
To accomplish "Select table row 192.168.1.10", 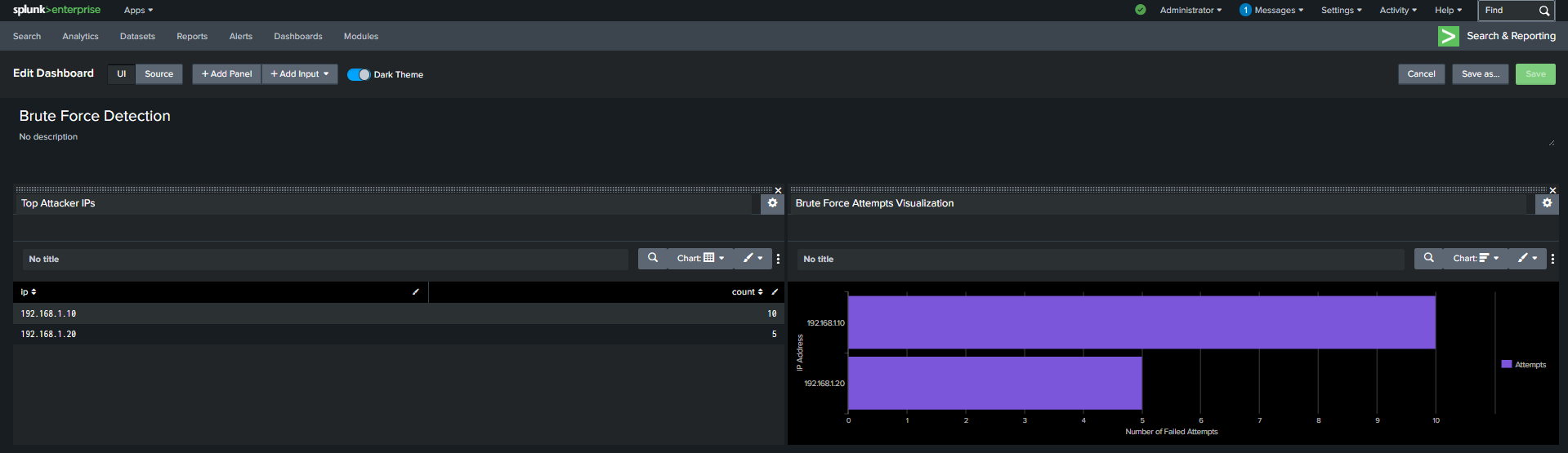I will (x=399, y=313).
